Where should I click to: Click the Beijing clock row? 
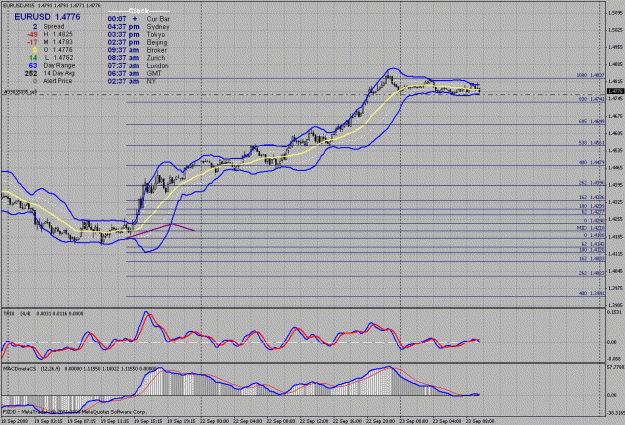coord(138,42)
